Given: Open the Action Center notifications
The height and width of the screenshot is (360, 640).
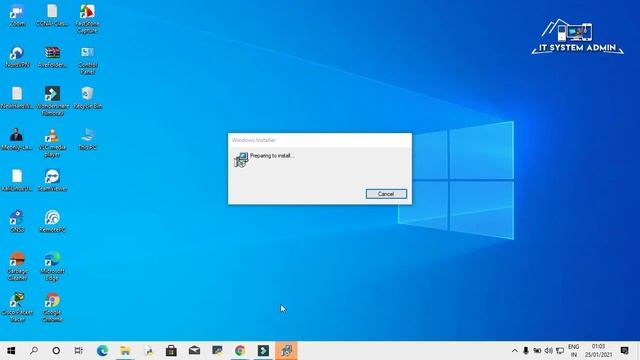Looking at the screenshot, I should coord(624,351).
